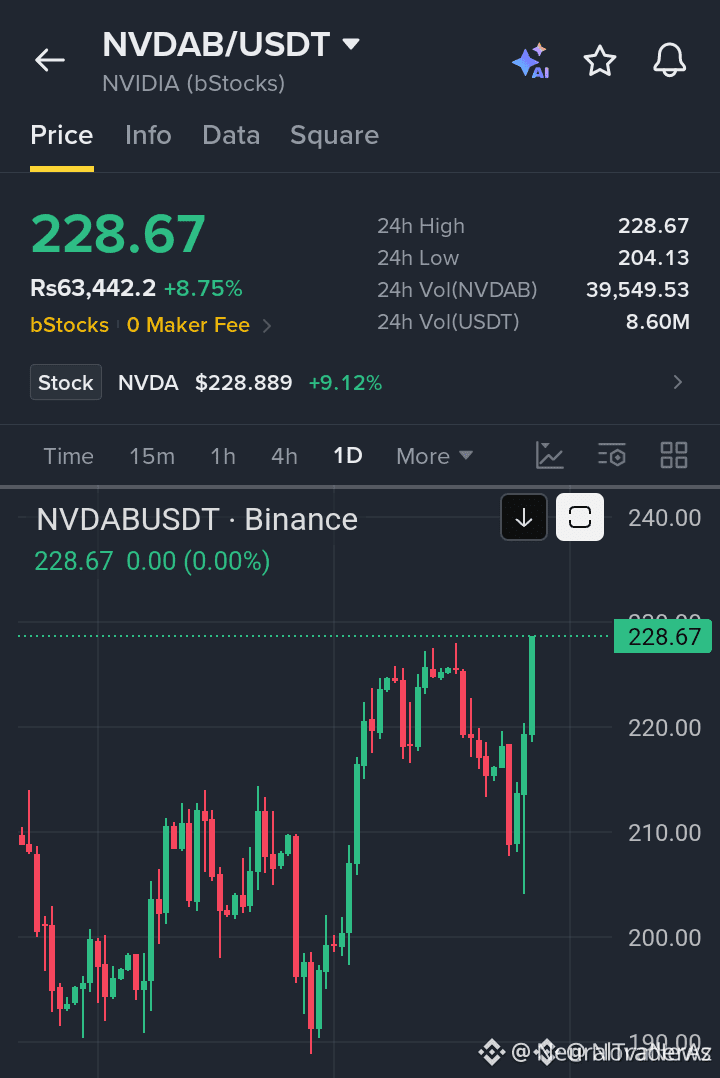Tap the NVDA ticker label
720x1078 pixels.
point(149,383)
